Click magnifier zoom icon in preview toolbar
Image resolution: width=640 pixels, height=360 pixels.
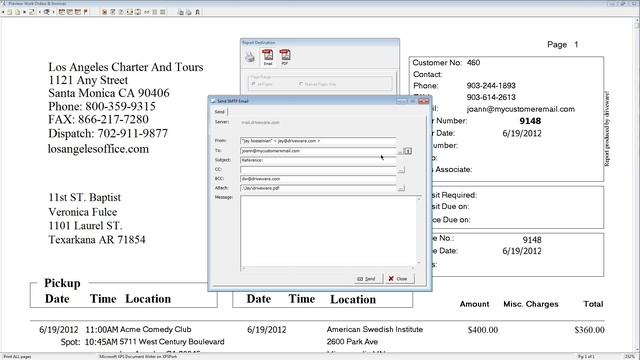(x=47, y=12)
